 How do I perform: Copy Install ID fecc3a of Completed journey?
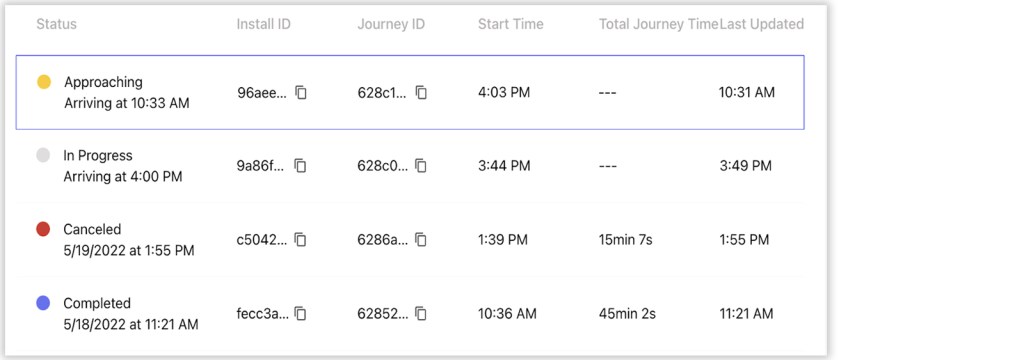[300, 314]
